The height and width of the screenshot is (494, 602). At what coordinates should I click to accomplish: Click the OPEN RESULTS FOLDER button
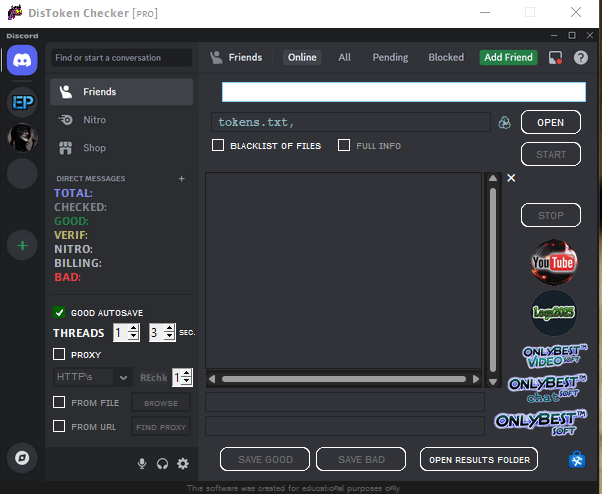pos(479,459)
